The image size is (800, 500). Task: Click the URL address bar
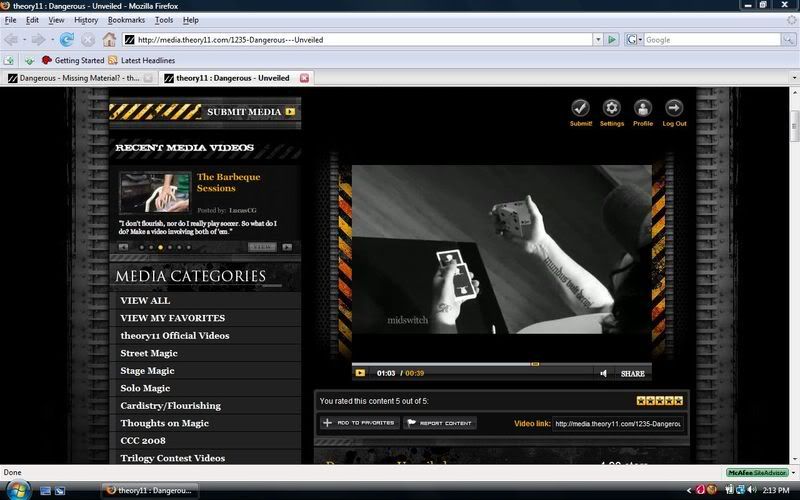(357, 39)
